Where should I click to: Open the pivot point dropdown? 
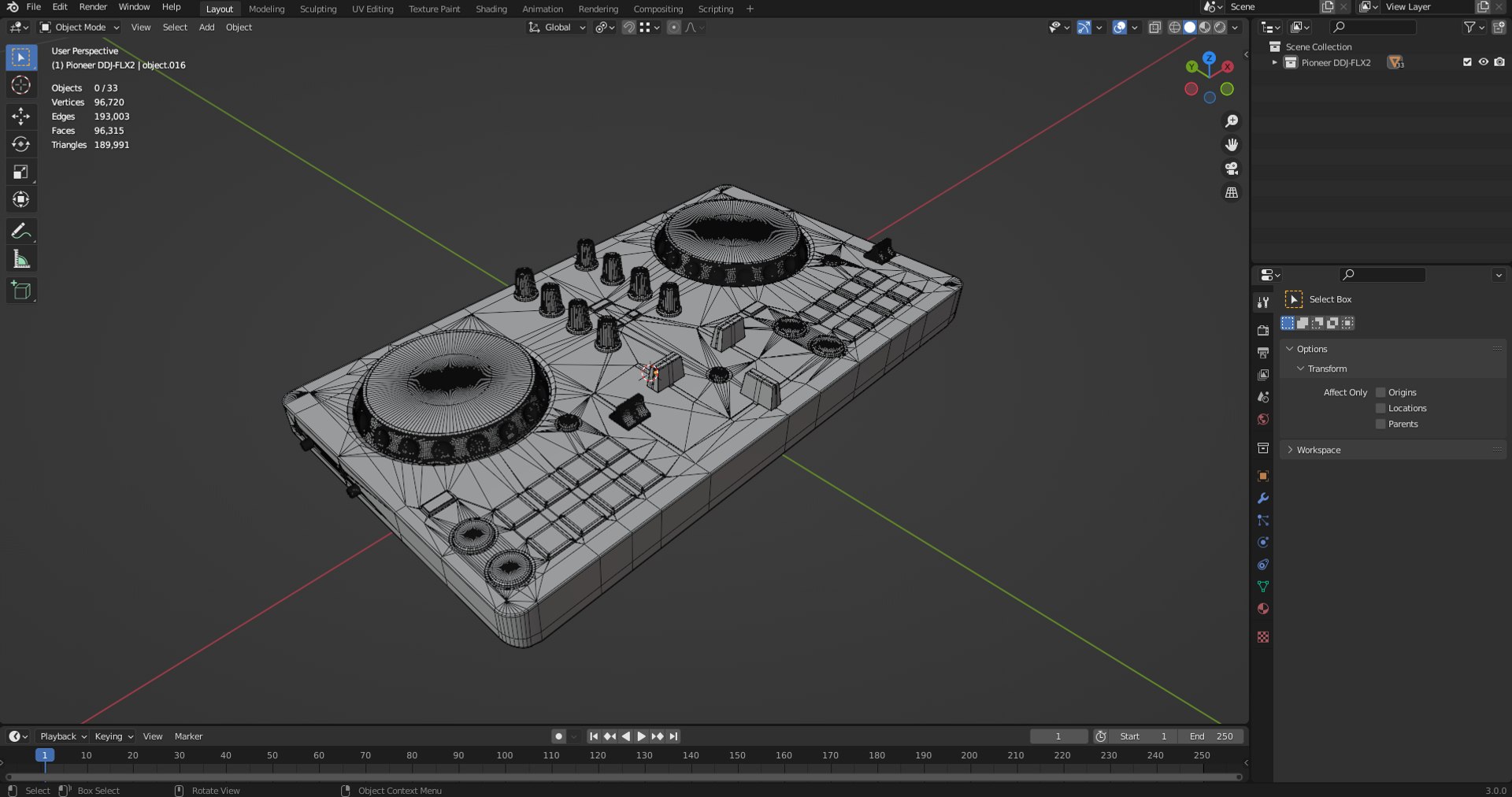click(605, 28)
